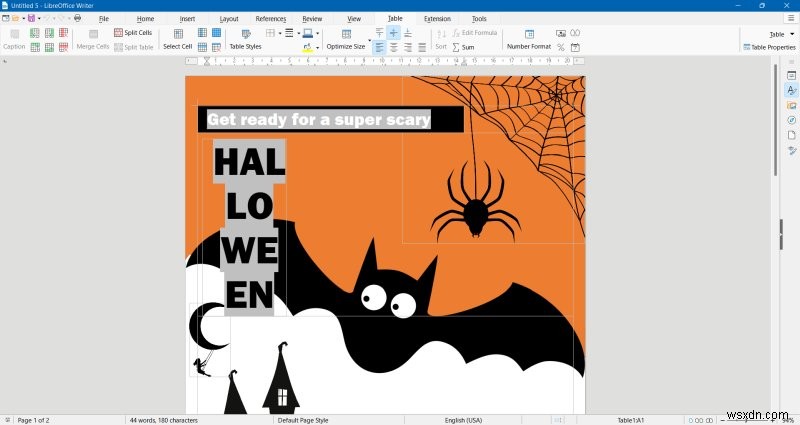800x425 pixels.
Task: Expand the Open folder dropdown arrow
Action: tap(23, 18)
